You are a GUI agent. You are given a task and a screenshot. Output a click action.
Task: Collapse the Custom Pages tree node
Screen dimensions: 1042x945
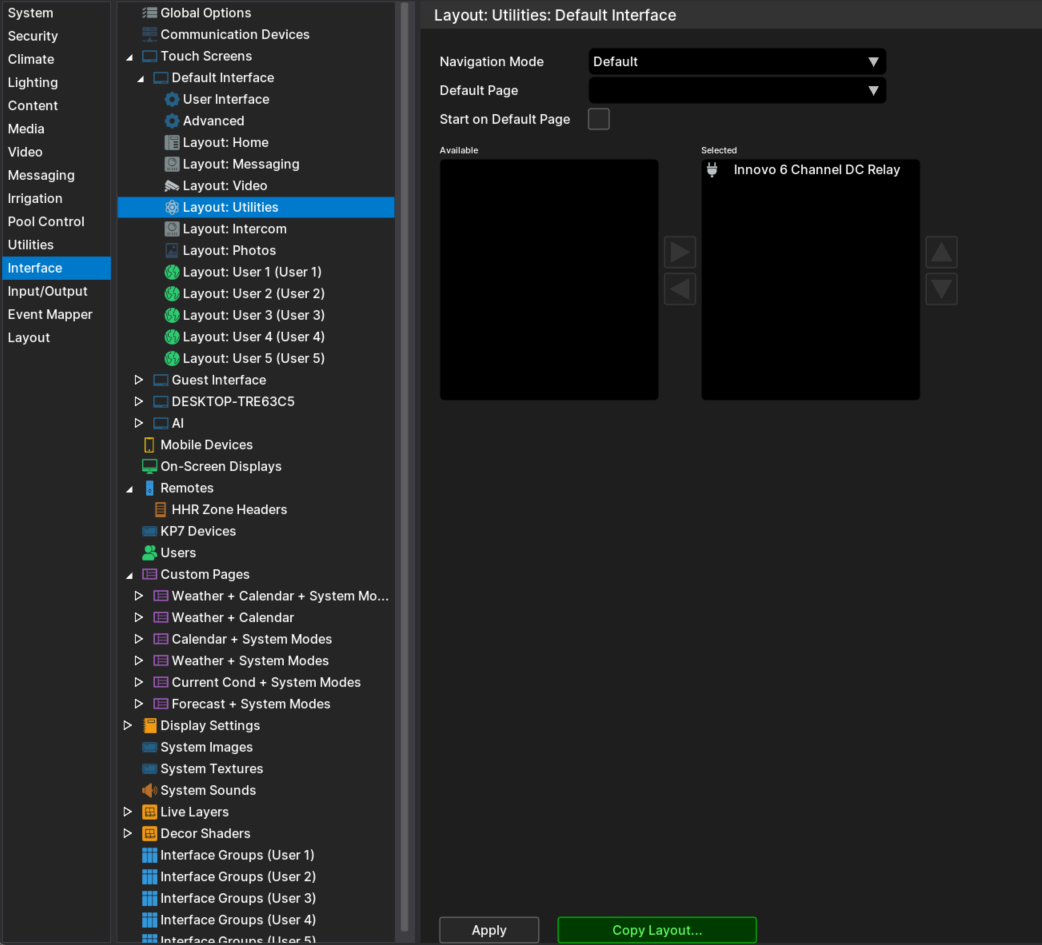click(x=129, y=575)
